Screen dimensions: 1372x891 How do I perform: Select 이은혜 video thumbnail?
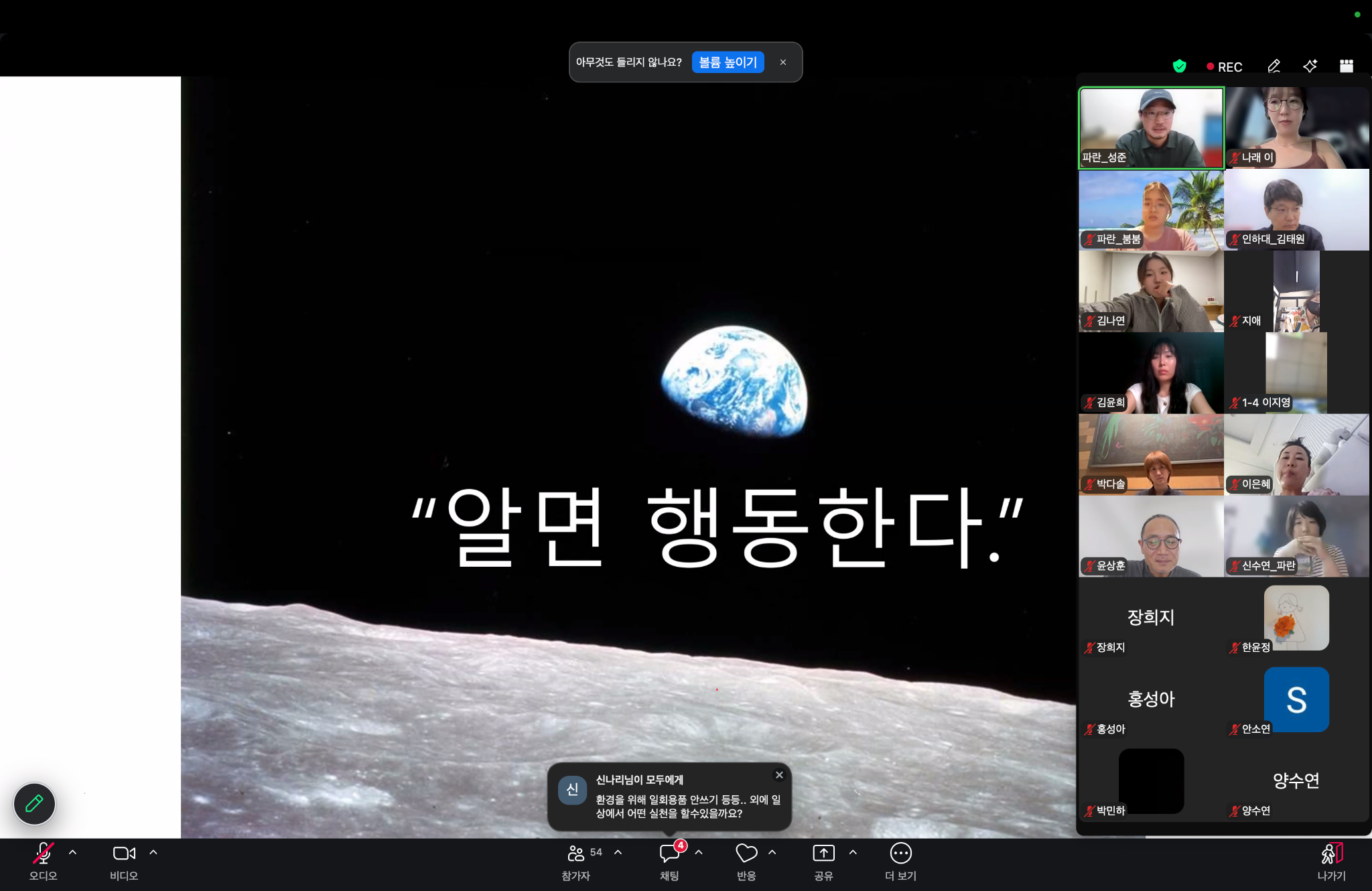coord(1297,455)
